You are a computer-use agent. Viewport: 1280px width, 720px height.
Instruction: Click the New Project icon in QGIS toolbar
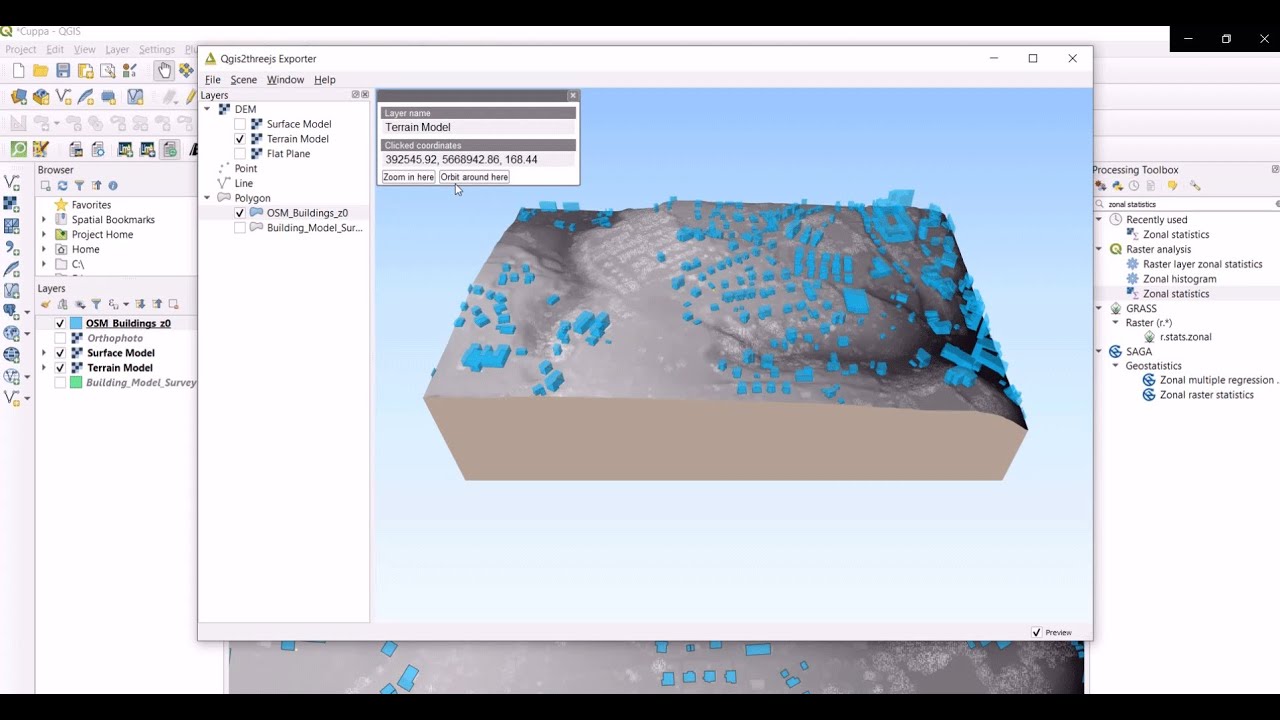point(18,71)
